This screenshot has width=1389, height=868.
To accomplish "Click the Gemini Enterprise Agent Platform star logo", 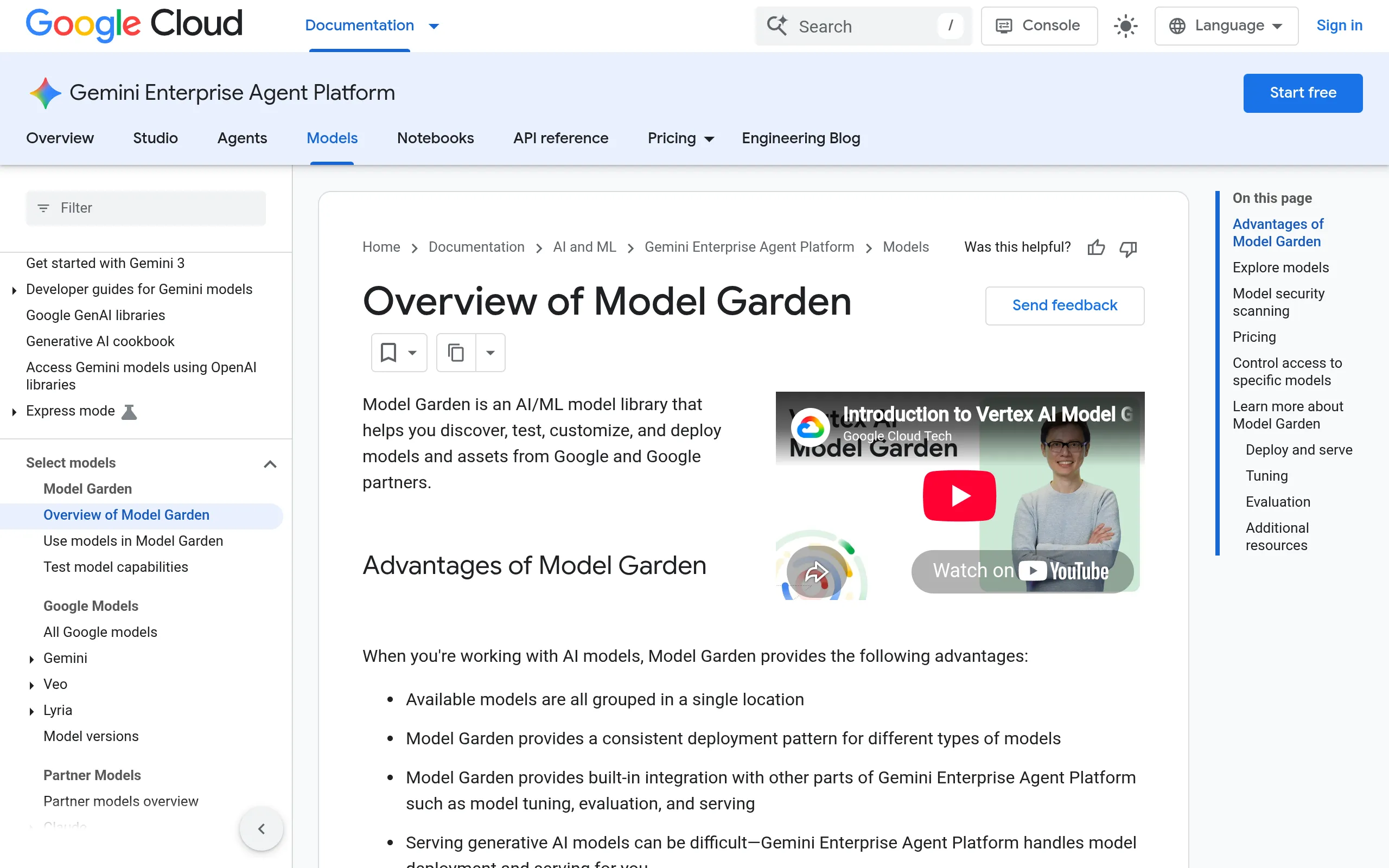I will tap(46, 93).
